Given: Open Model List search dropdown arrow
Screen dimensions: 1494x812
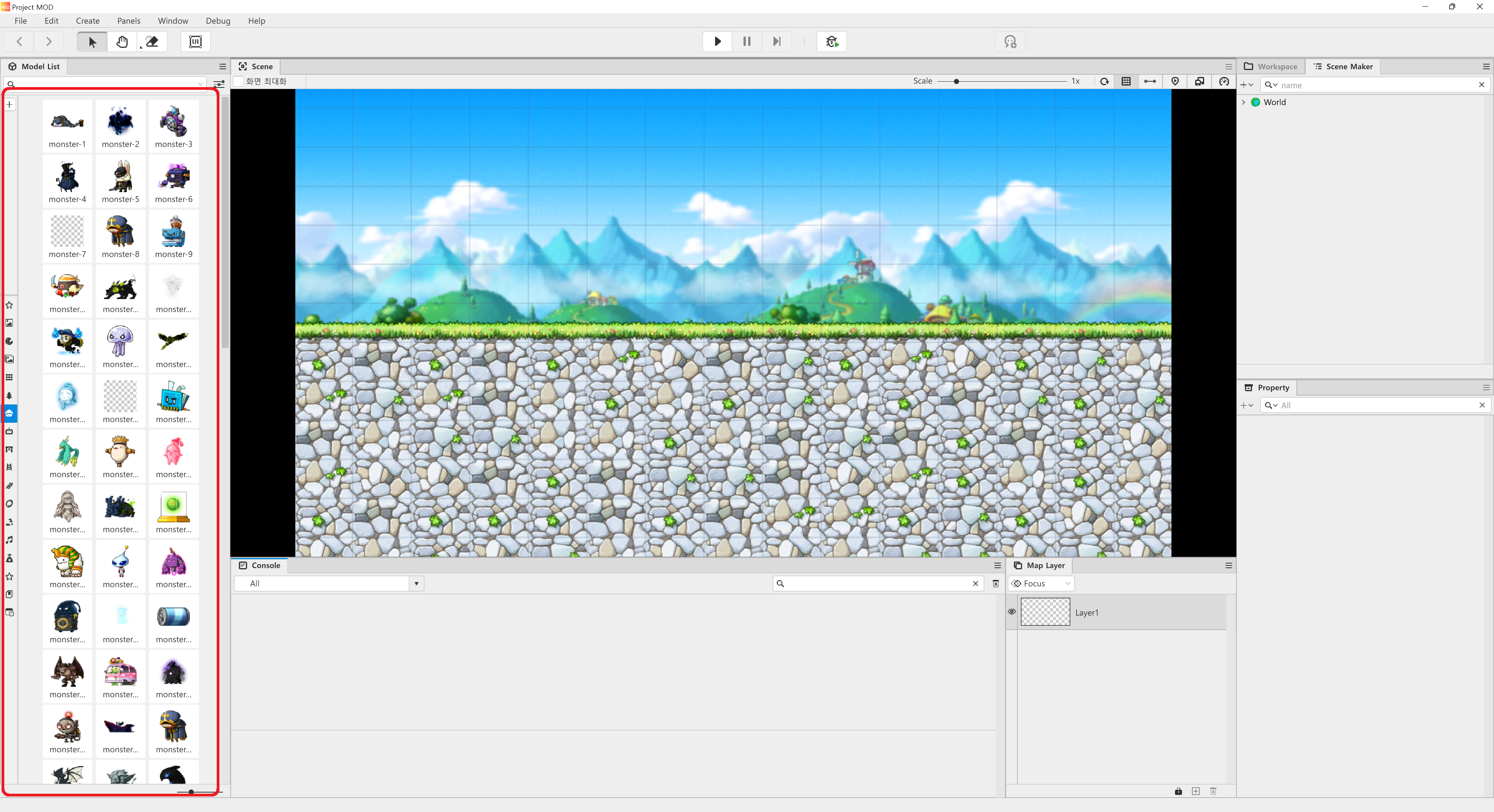Looking at the screenshot, I should tap(201, 84).
